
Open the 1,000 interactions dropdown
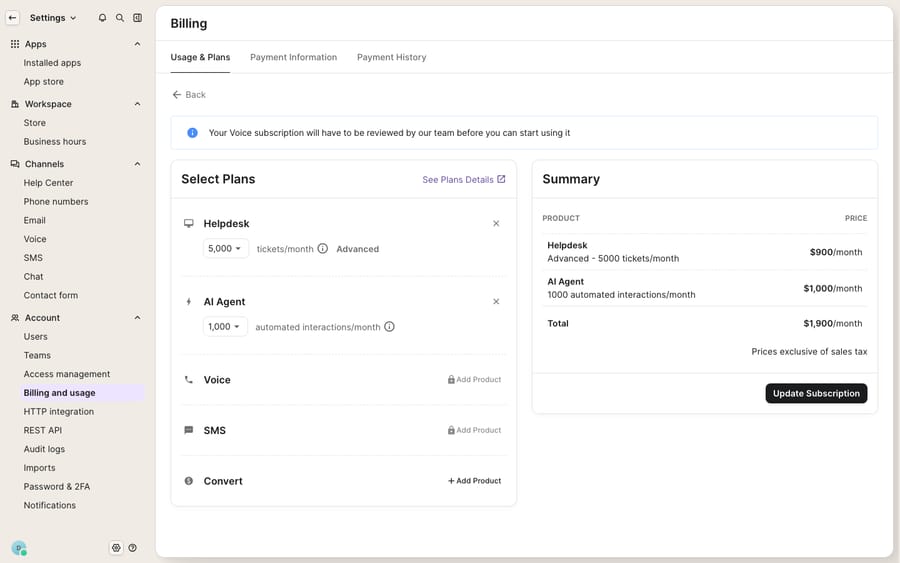coord(224,327)
